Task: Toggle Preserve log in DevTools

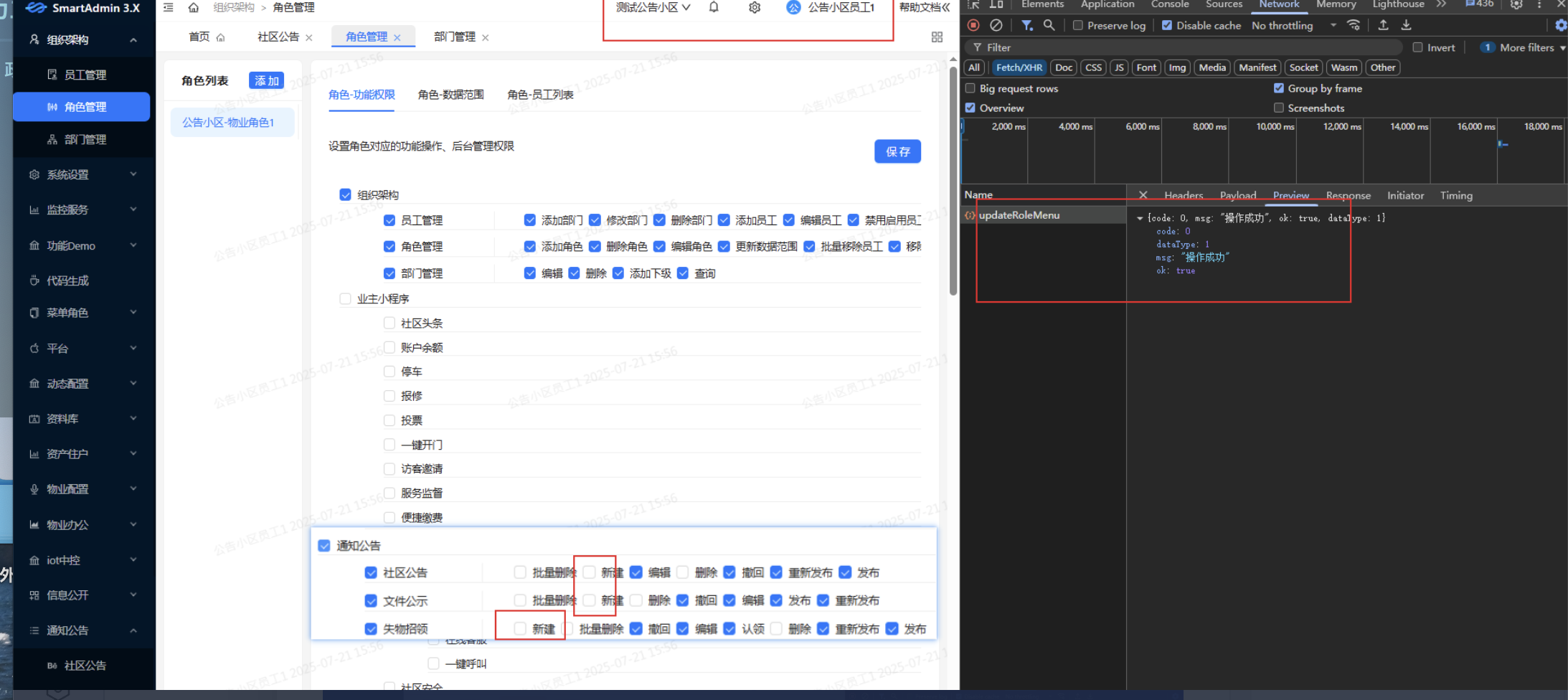Action: [x=1077, y=25]
